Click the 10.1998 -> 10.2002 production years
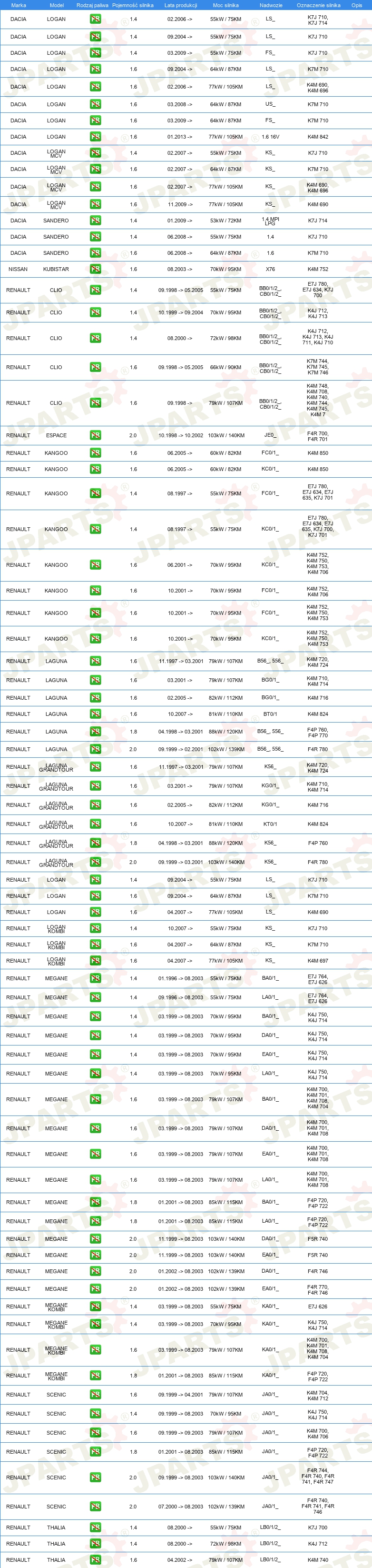The height and width of the screenshot is (1568, 372). click(x=181, y=435)
